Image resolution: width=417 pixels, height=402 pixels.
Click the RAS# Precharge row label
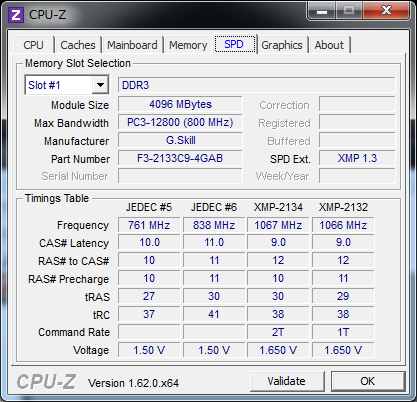tap(68, 279)
